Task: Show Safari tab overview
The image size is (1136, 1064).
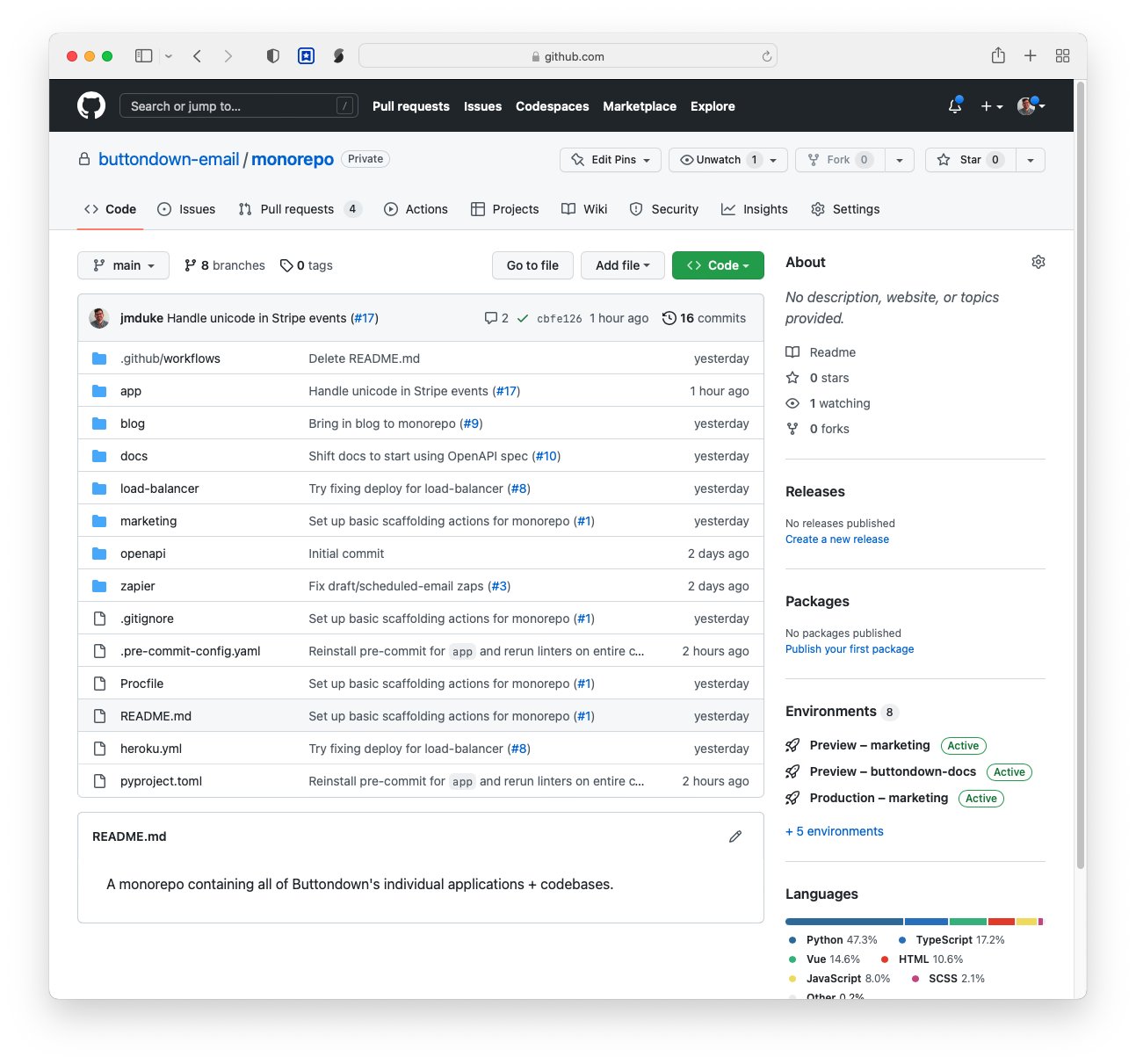Action: click(1062, 56)
